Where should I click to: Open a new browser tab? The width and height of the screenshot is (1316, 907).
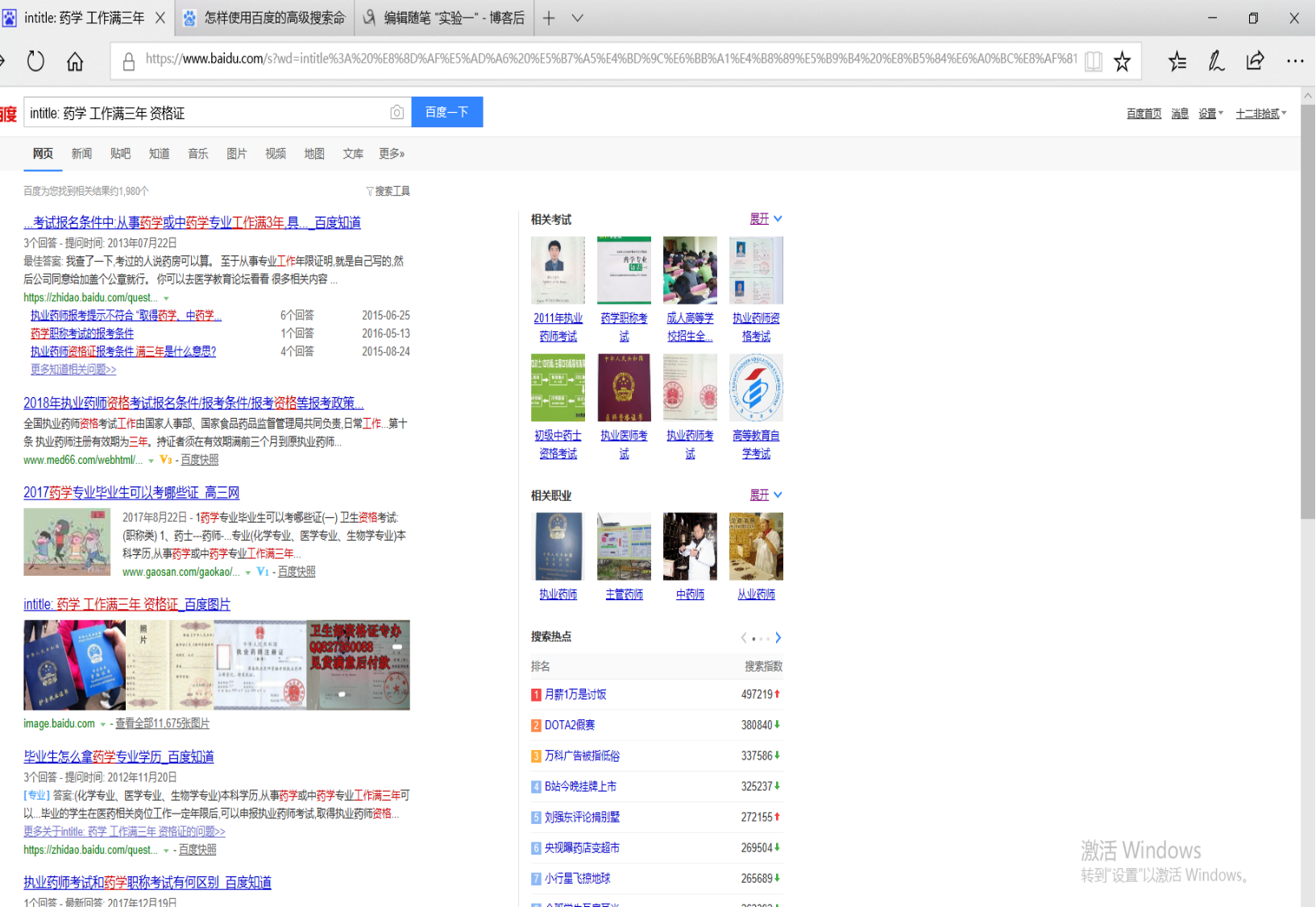pyautogui.click(x=549, y=18)
